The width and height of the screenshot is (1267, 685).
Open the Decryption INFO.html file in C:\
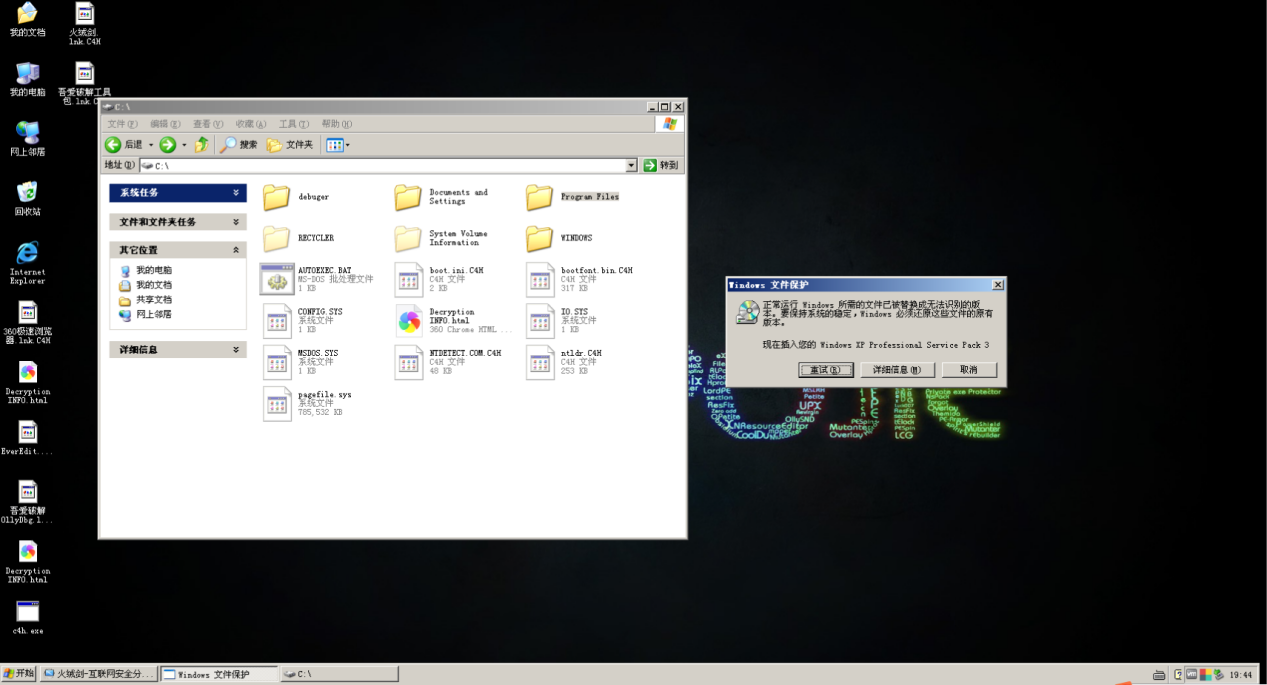click(x=410, y=320)
